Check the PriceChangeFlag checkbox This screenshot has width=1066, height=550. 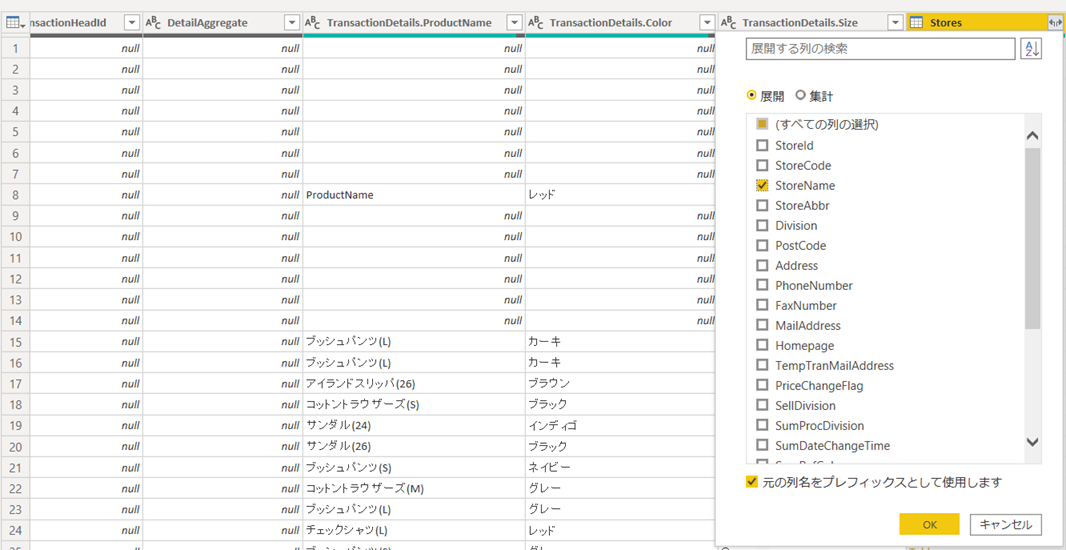762,385
